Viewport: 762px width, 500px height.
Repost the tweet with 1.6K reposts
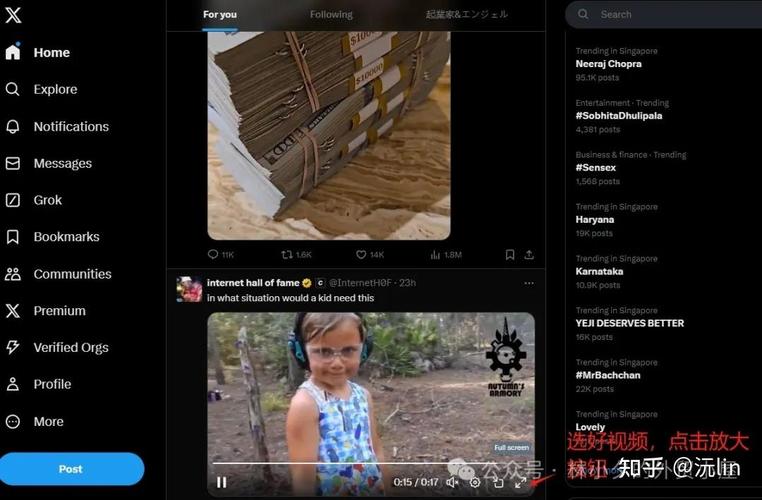(x=288, y=255)
